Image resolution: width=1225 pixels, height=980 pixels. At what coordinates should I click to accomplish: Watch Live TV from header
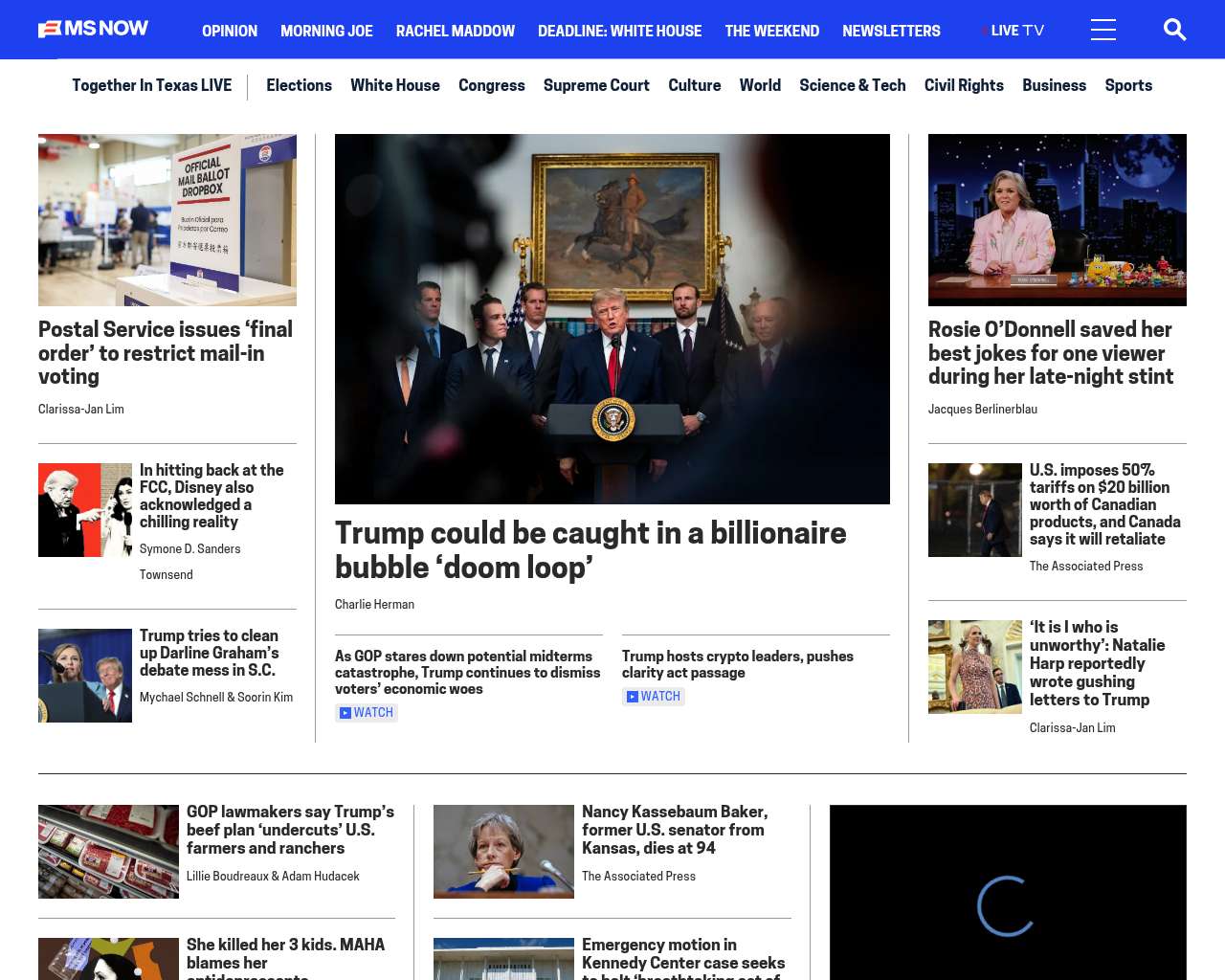[x=1013, y=31]
